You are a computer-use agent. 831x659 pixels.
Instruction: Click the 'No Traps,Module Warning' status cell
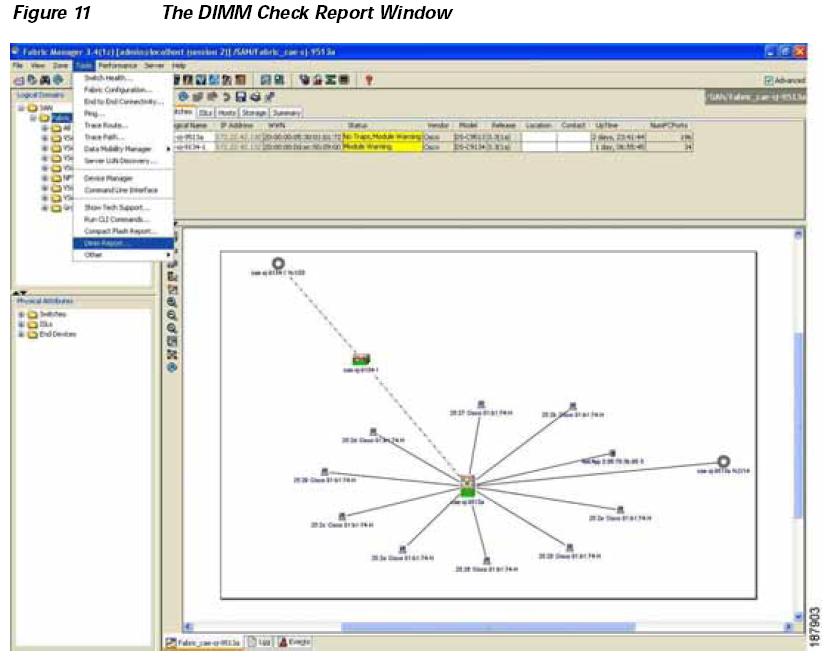[x=383, y=137]
